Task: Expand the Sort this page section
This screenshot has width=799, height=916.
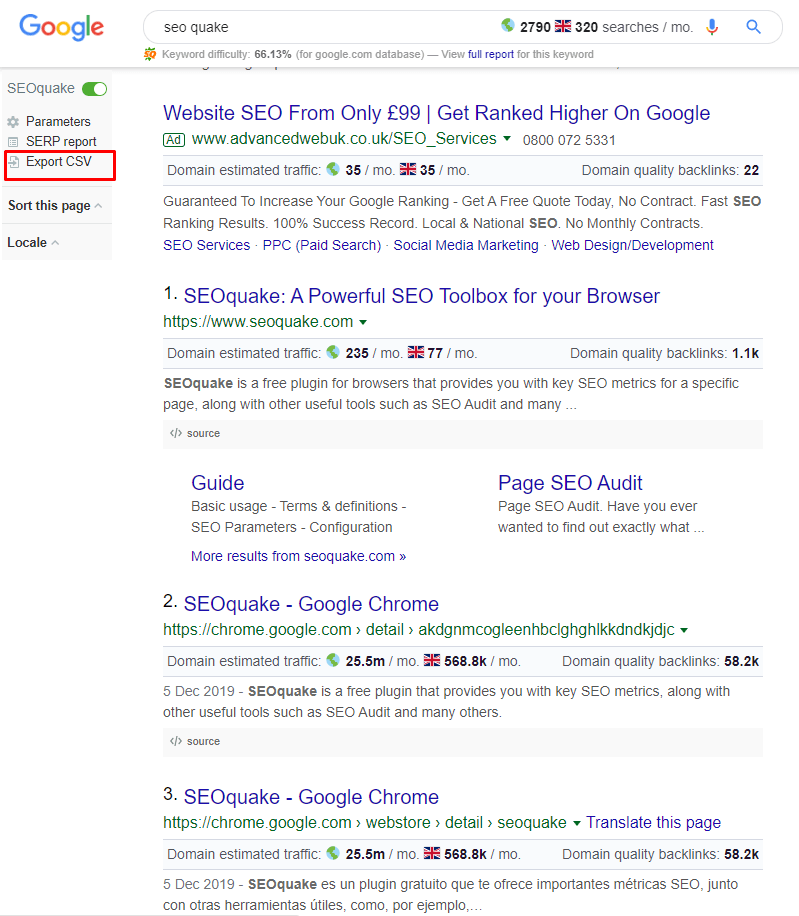Action: [55, 206]
